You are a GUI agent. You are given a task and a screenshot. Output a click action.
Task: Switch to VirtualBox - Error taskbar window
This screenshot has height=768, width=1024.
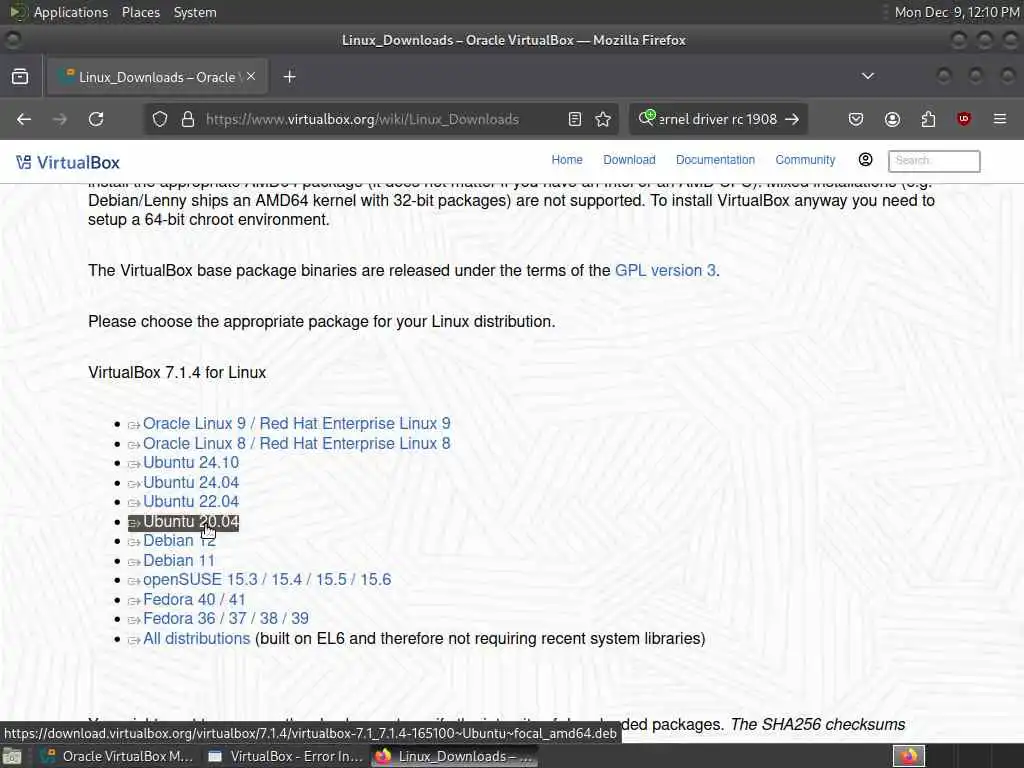pos(285,757)
